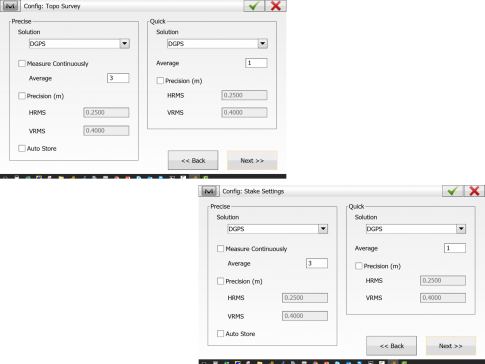
Task: Click Precise Average field in Topo Survey
Action: [x=118, y=78]
